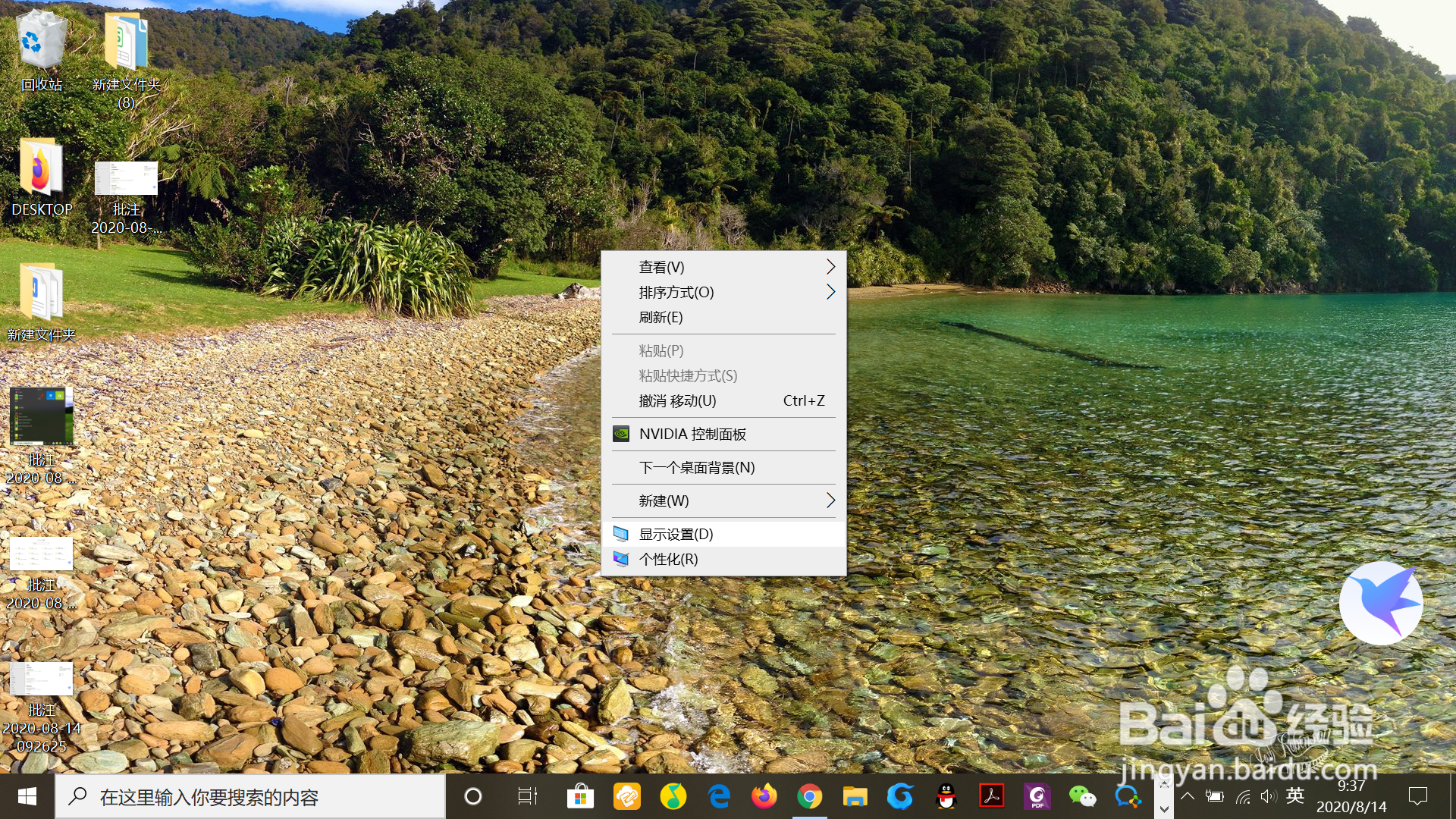Click the floating blue bird widget

click(1380, 603)
